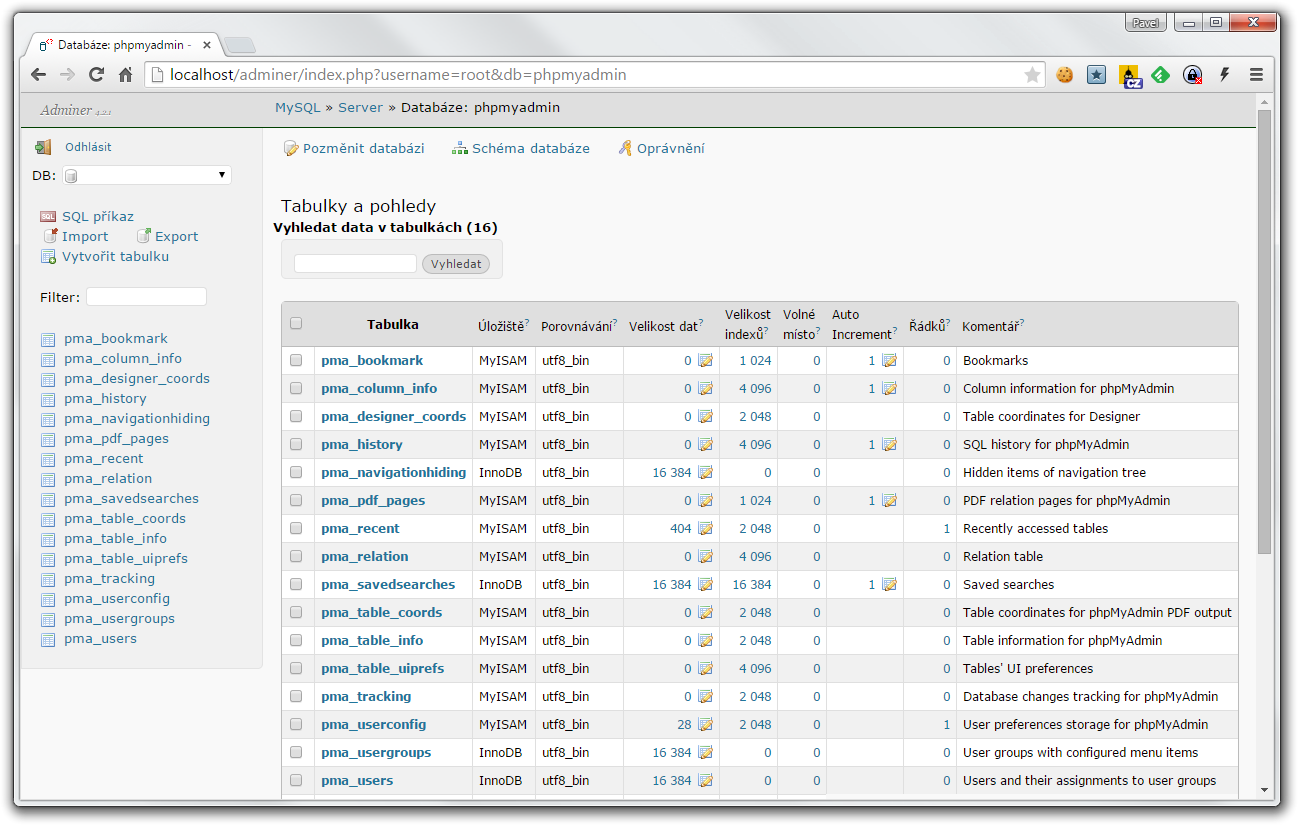Click Server in the breadcrumb

click(x=360, y=107)
